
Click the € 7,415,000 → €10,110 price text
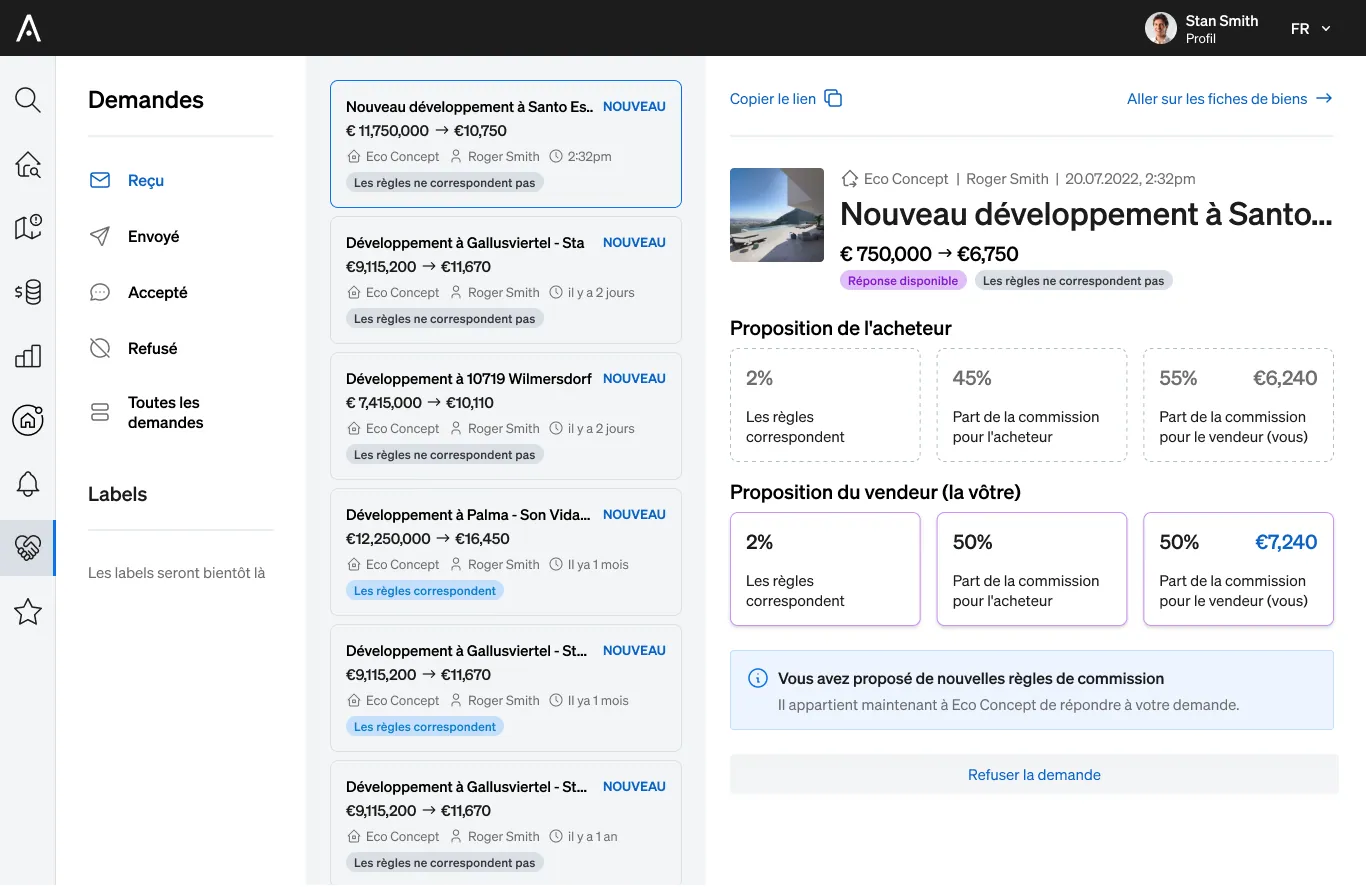coord(420,403)
